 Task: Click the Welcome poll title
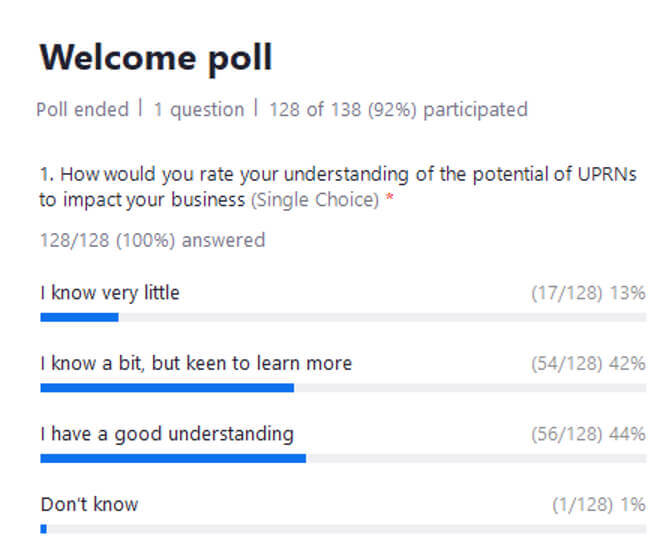156,58
